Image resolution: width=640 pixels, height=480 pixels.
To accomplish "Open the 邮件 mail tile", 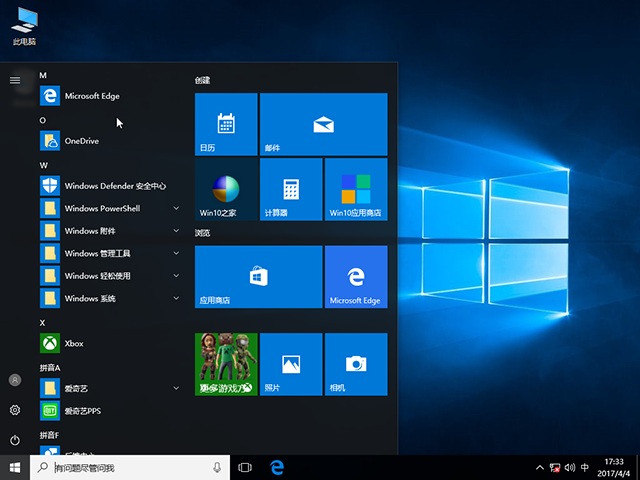I will pos(323,123).
